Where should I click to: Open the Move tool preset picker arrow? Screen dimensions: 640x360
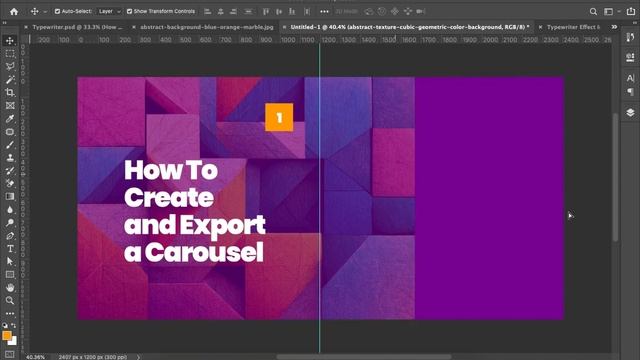pyautogui.click(x=45, y=12)
